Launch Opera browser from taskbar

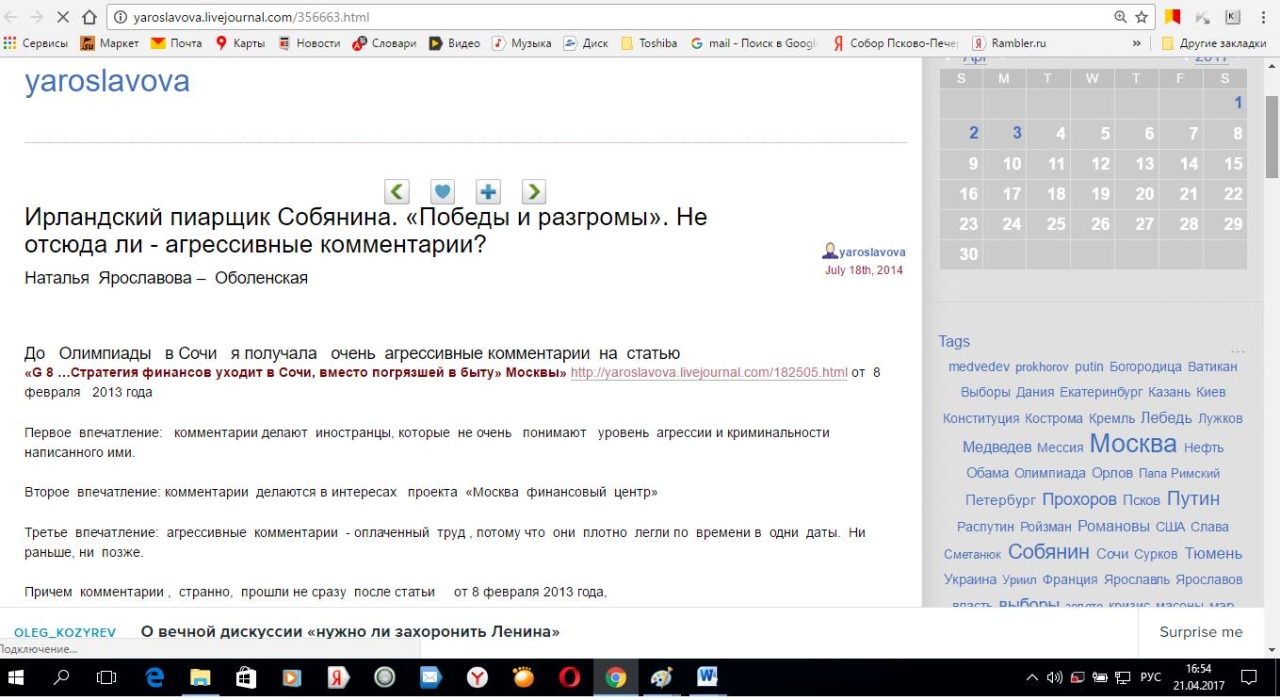pyautogui.click(x=569, y=677)
